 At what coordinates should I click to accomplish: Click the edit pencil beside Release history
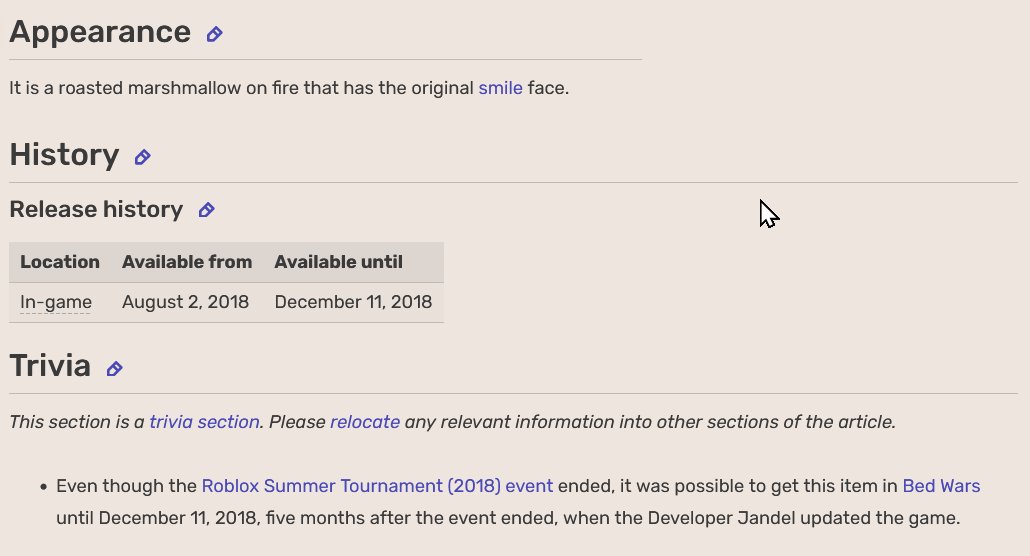point(206,210)
